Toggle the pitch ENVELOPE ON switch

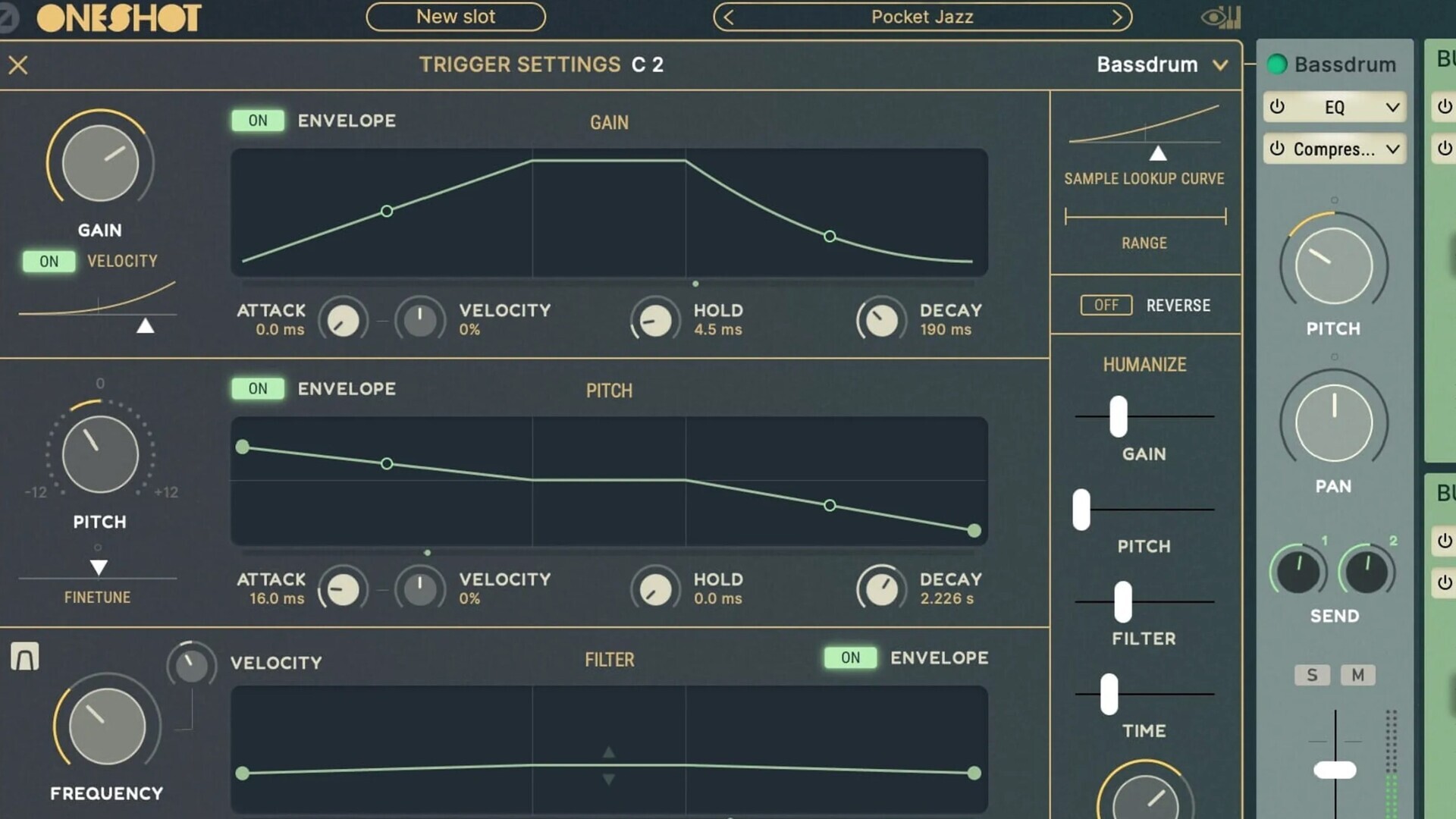click(258, 389)
